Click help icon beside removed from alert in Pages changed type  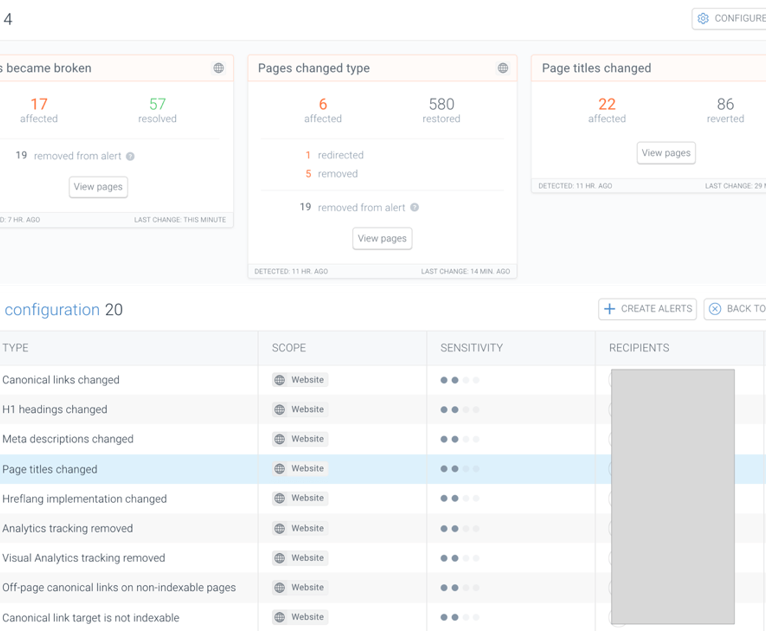415,208
